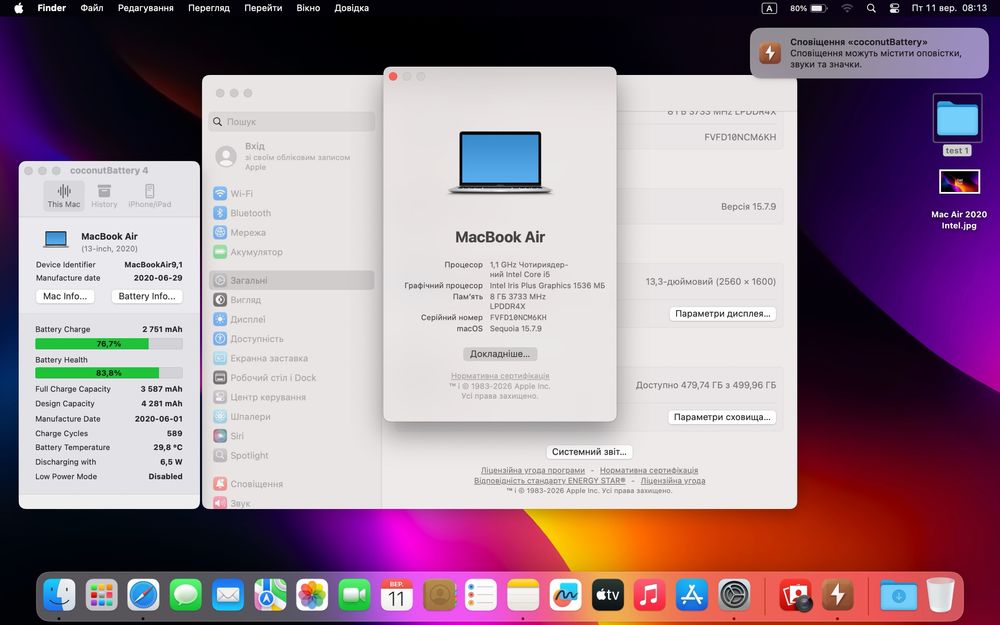Open Wi-Fi in the Settings sidebar
Image resolution: width=1000 pixels, height=625 pixels.
click(x=291, y=193)
